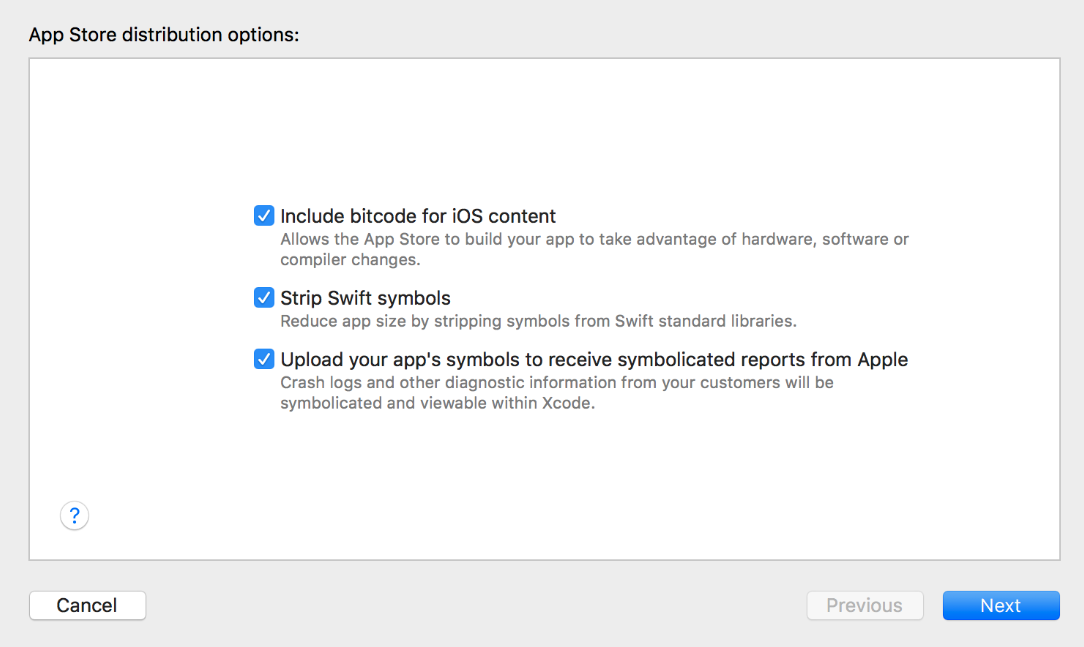Click the "symbolicated and viewable within Xcode." line
This screenshot has height=647, width=1084.
(x=437, y=404)
